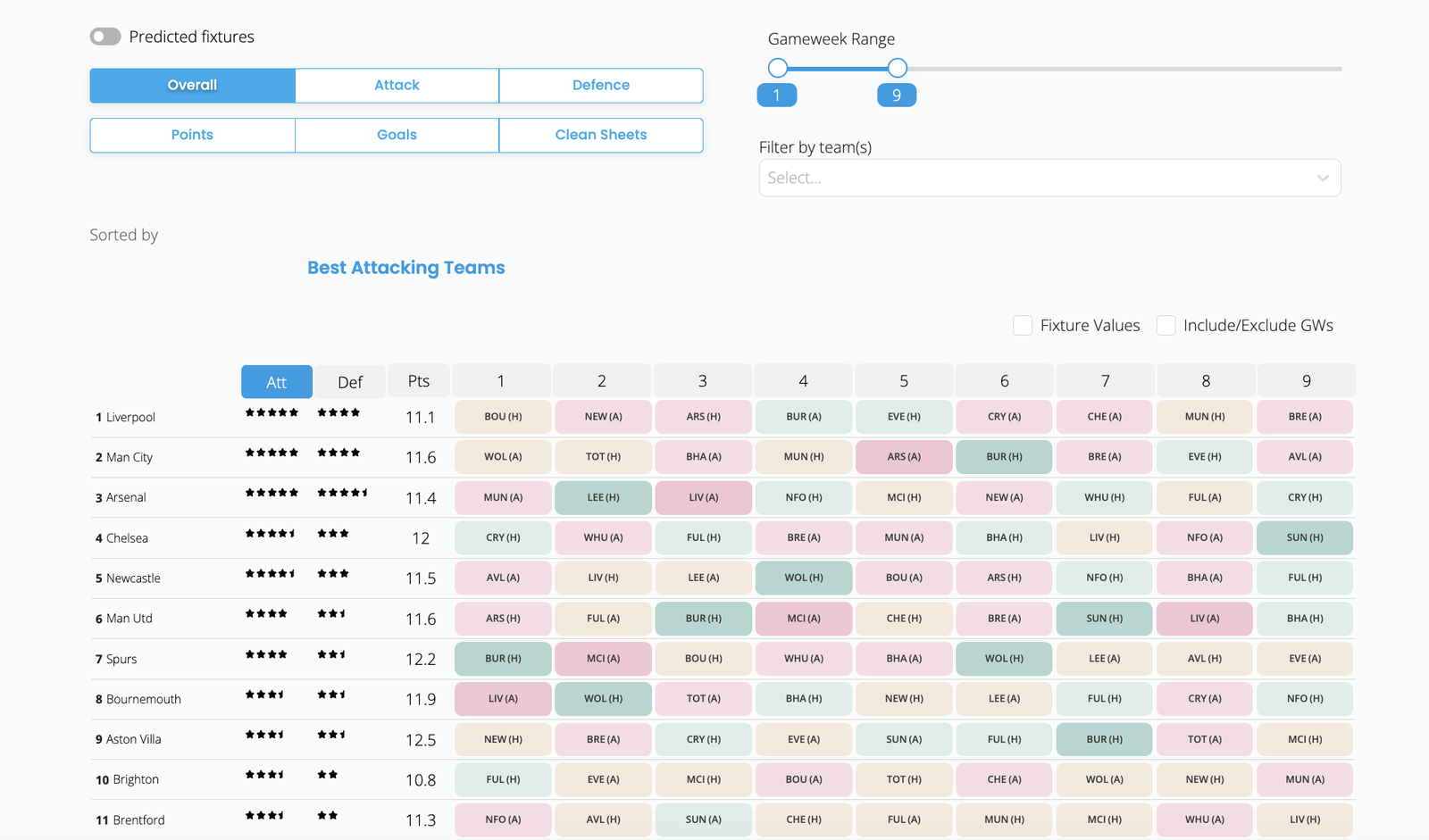Click the Pts column header

click(x=419, y=381)
